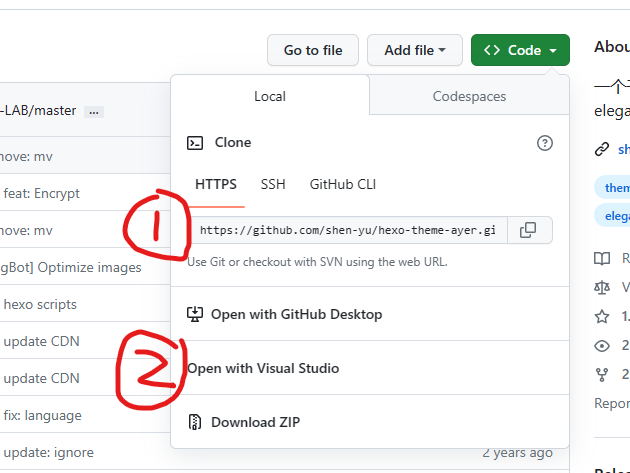Select the HTTPS clone tab
This screenshot has width=630, height=473.
tap(216, 184)
